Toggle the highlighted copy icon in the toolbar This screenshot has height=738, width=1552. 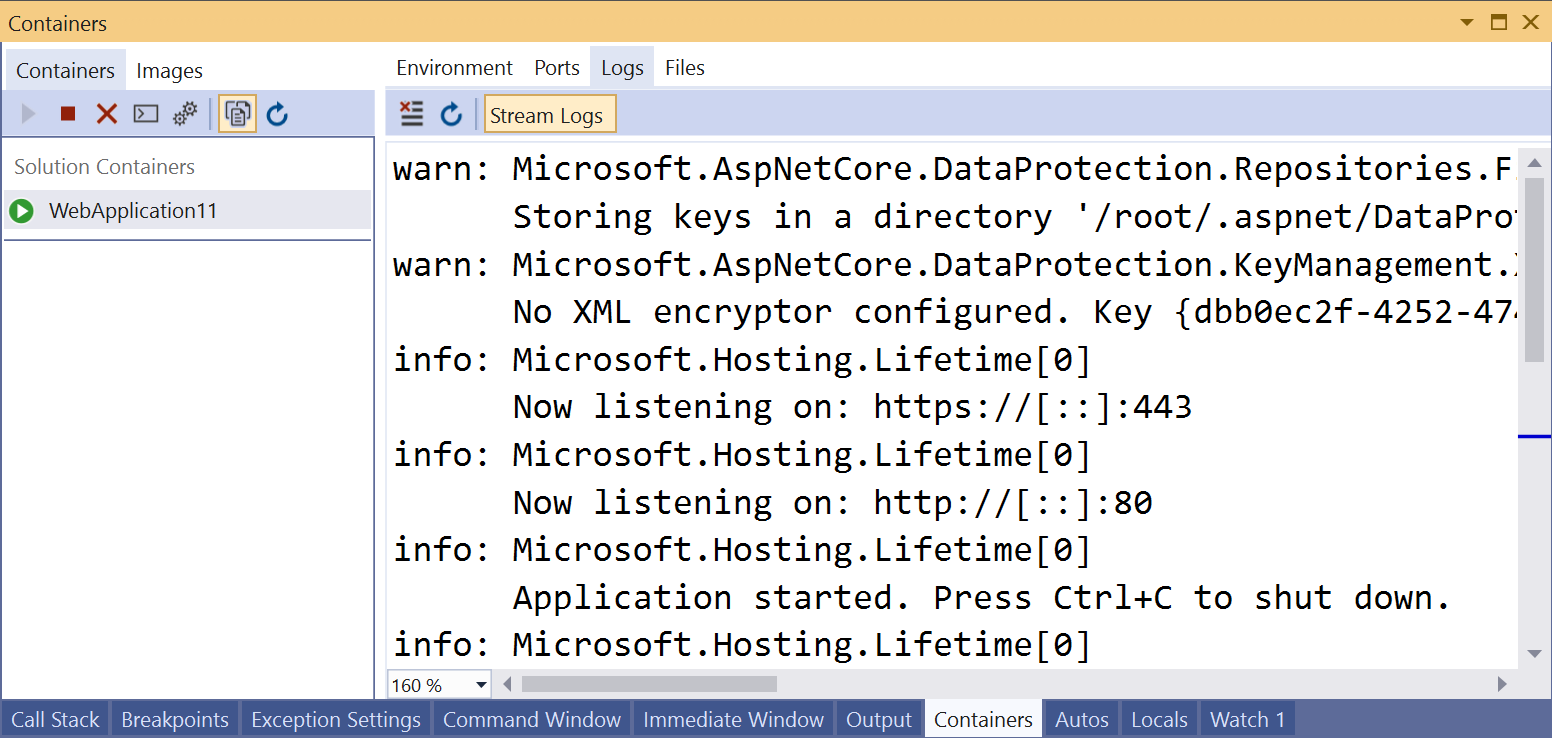237,113
